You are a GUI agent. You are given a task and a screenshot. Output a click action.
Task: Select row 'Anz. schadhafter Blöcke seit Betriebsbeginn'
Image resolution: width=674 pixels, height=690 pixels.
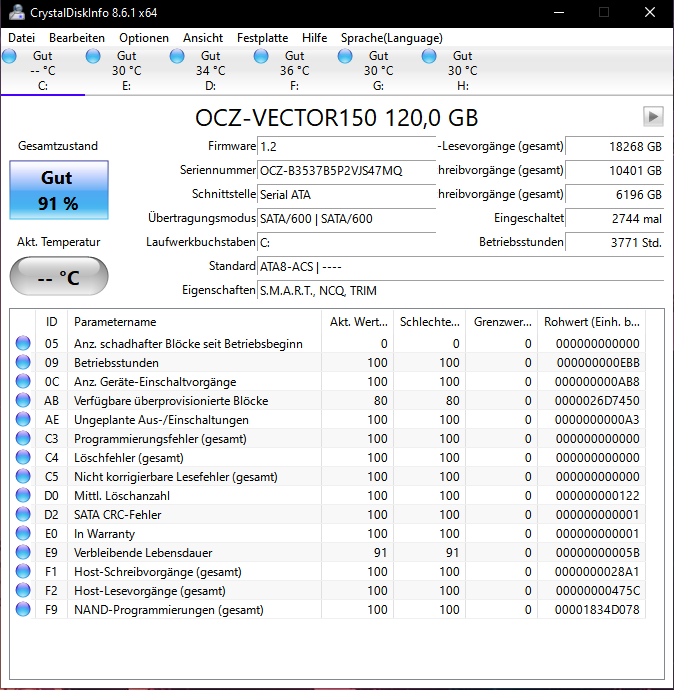[328, 343]
